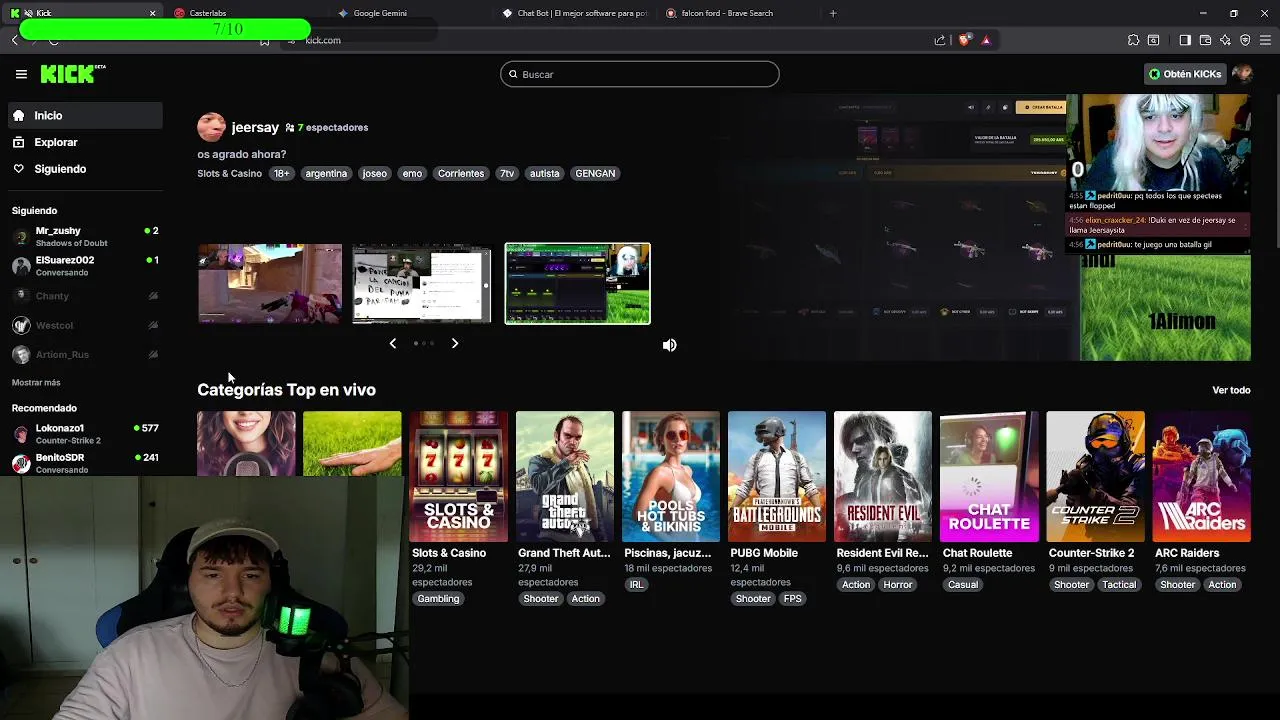Click the emo tag
Screen dimensions: 1280x720
tap(412, 173)
